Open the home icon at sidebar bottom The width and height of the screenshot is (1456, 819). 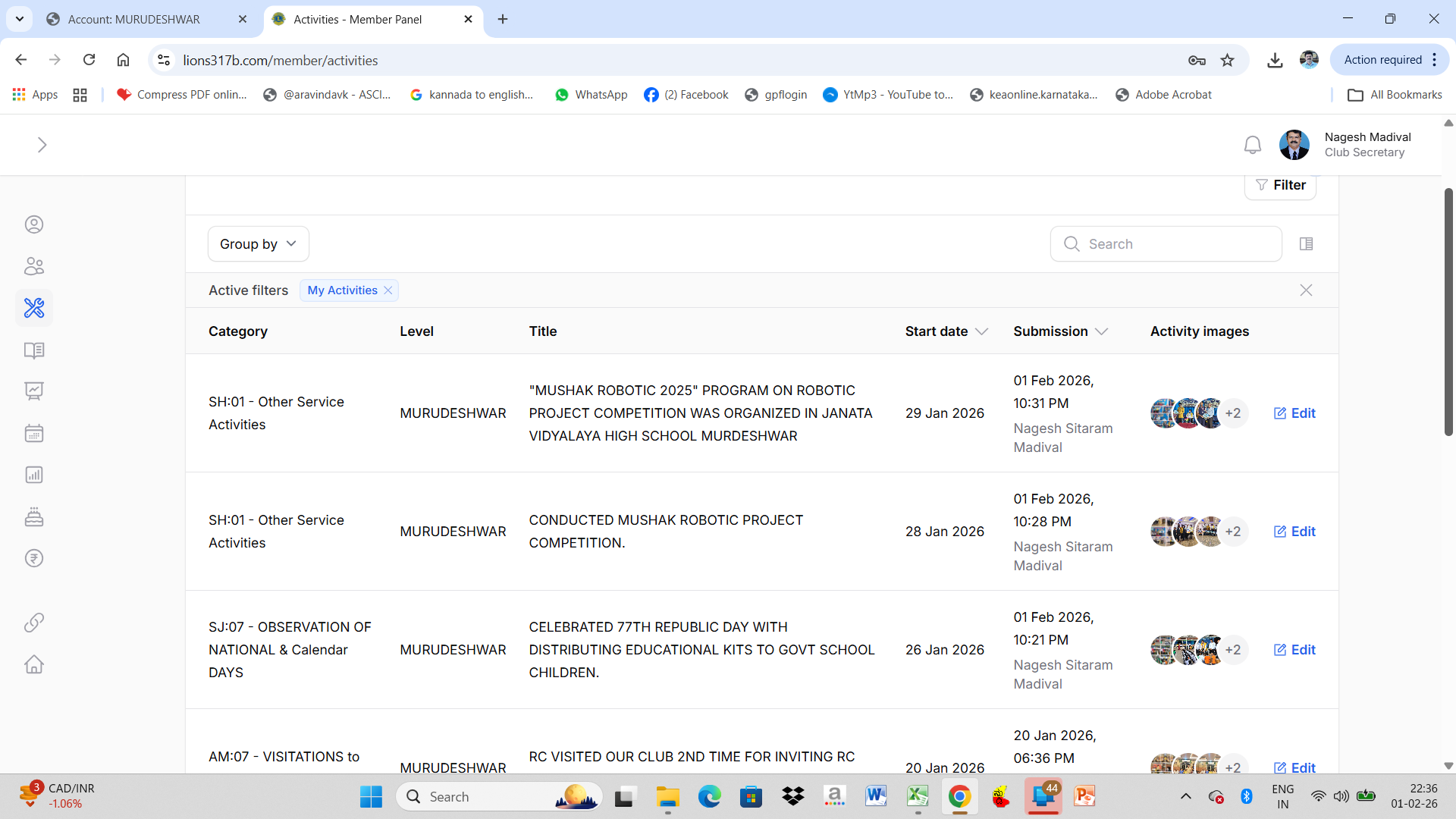pos(33,664)
